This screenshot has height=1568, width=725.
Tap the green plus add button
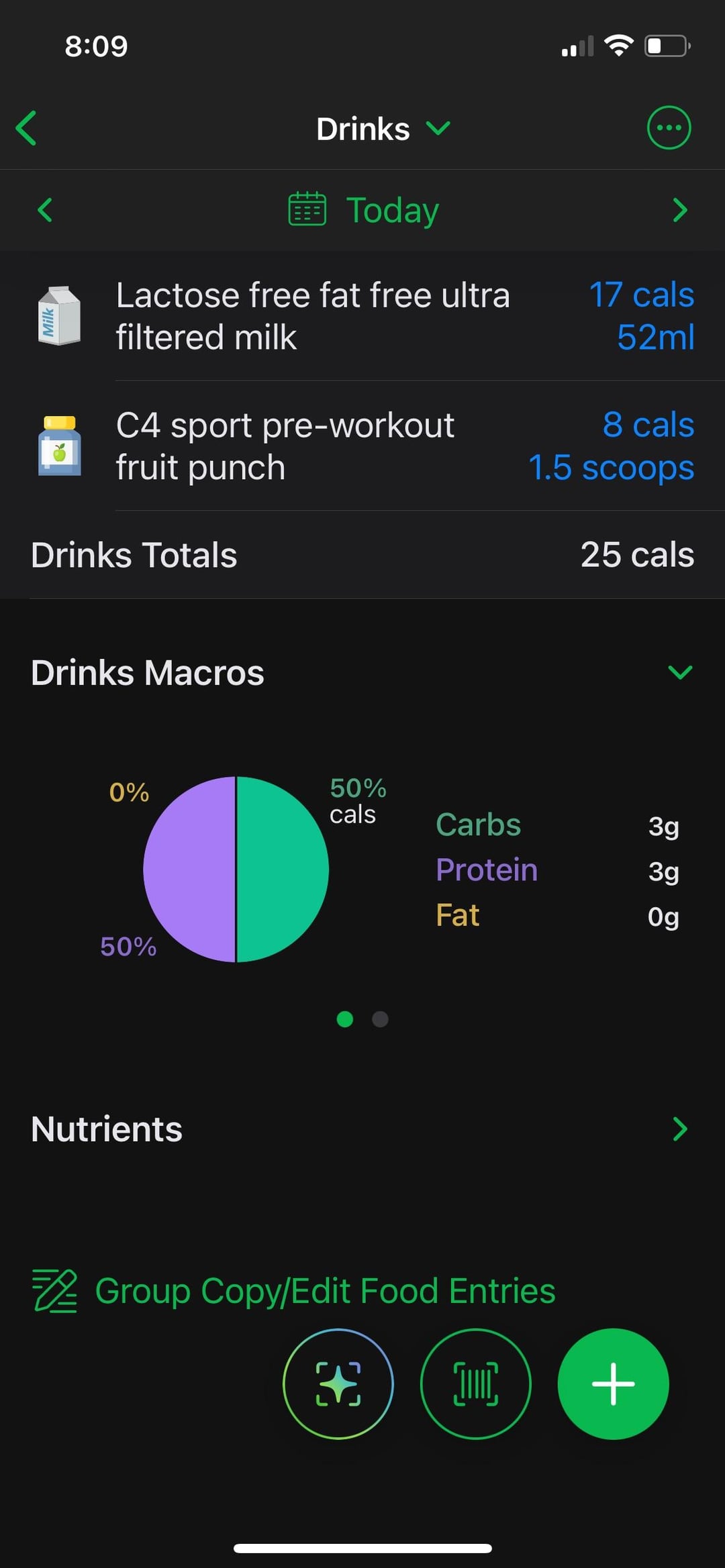point(612,1383)
